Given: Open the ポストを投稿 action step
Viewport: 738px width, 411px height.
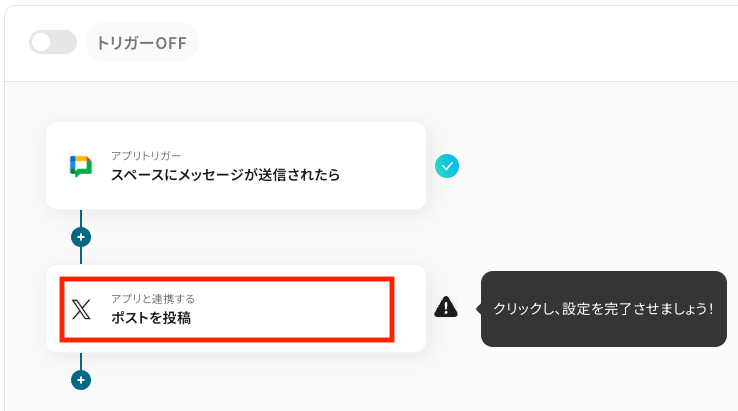Looking at the screenshot, I should tap(151, 319).
